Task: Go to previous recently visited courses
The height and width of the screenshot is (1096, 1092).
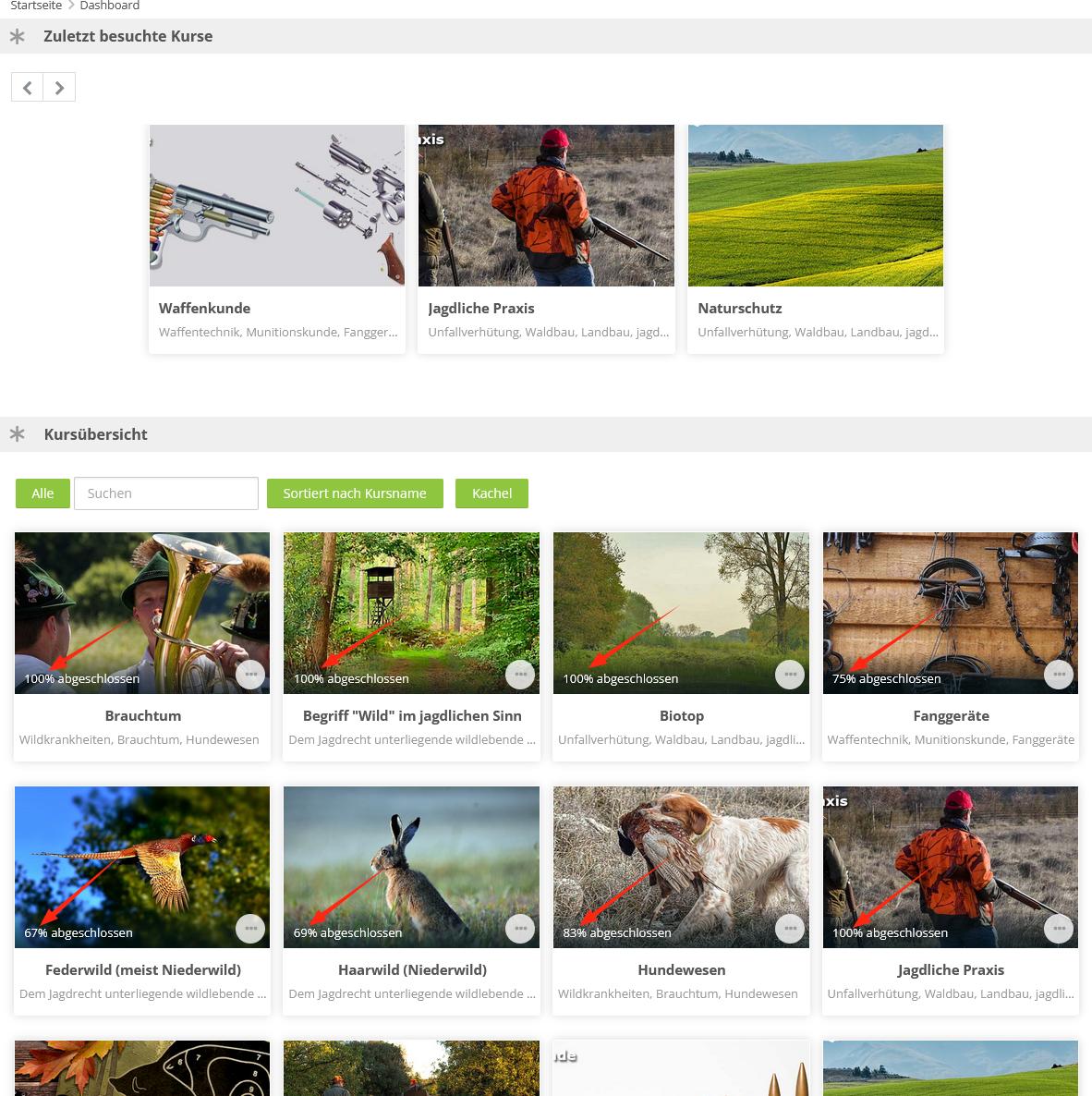Action: [27, 88]
